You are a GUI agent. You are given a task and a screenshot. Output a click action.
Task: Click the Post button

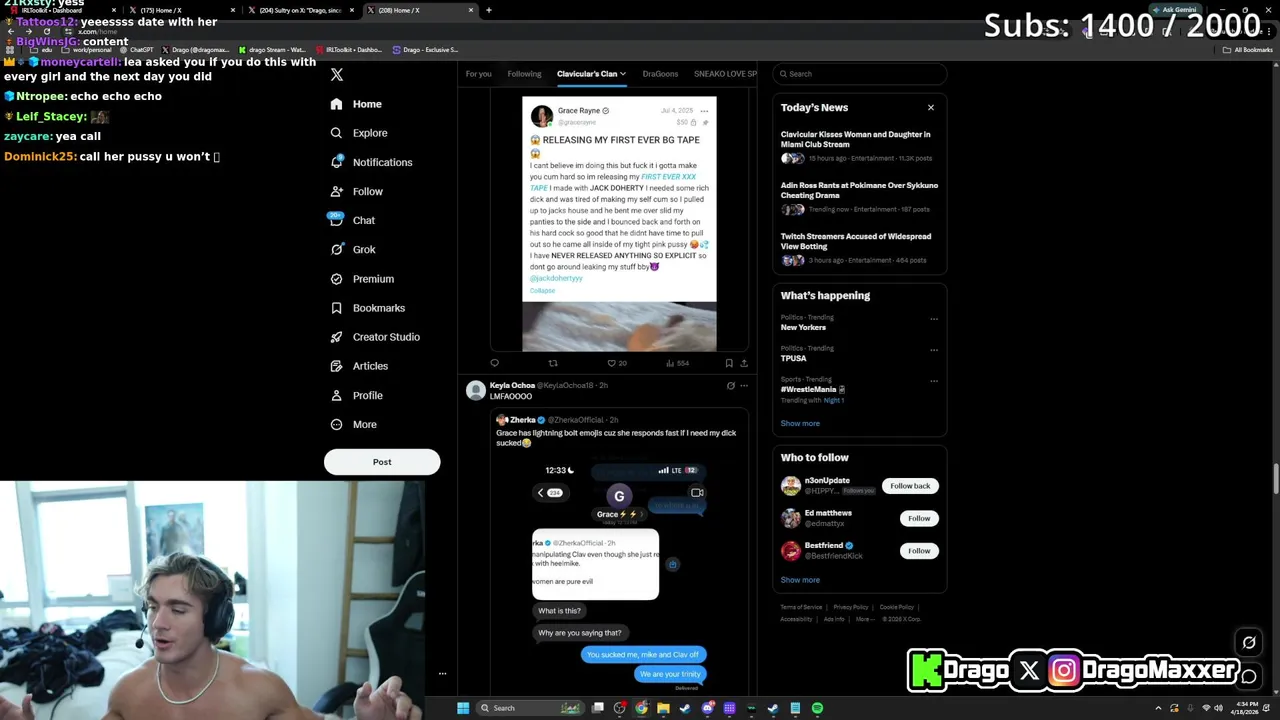point(382,462)
